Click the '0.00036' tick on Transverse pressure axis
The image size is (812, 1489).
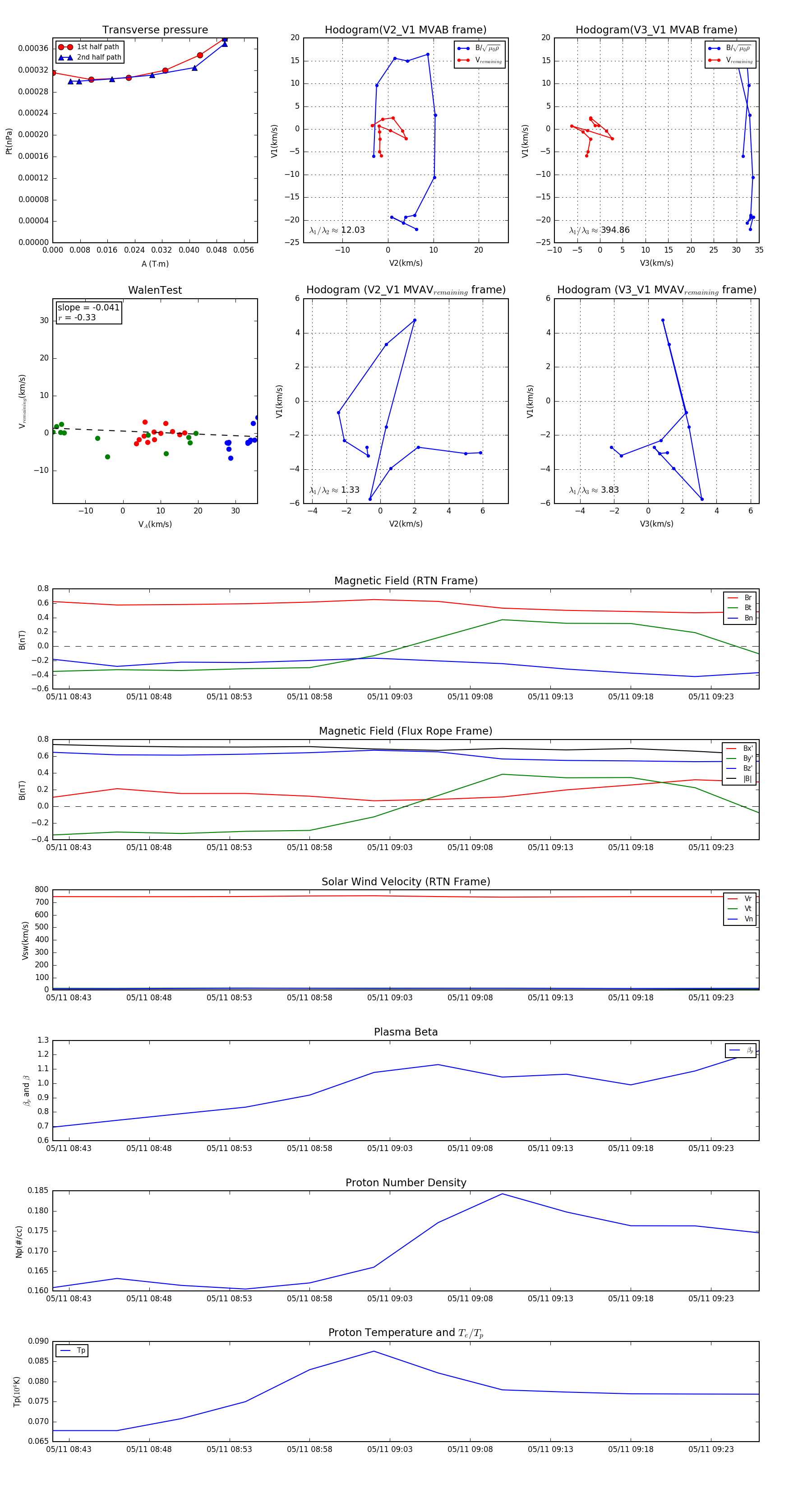(x=33, y=49)
